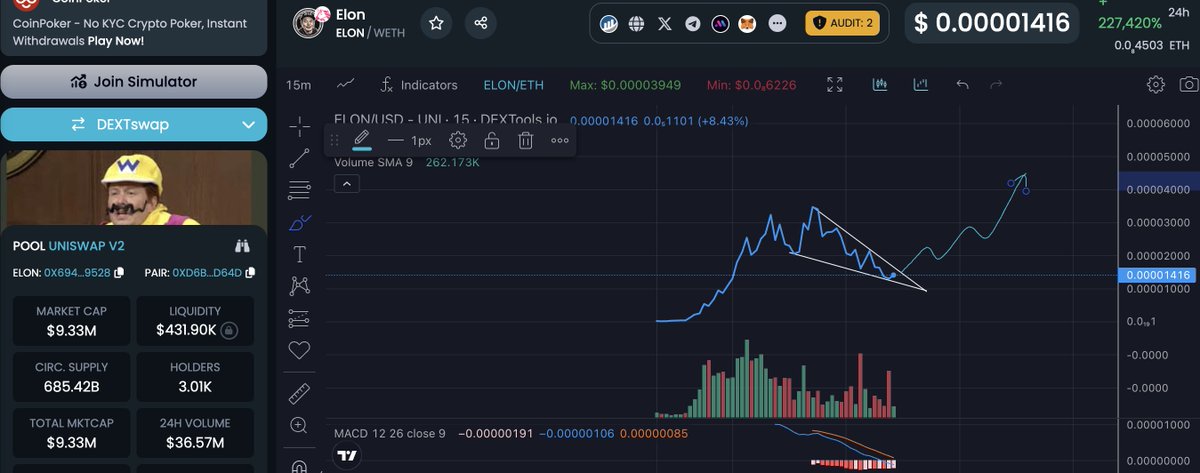The width and height of the screenshot is (1200, 473).
Task: Open the token's Telegram icon
Action: click(x=692, y=23)
